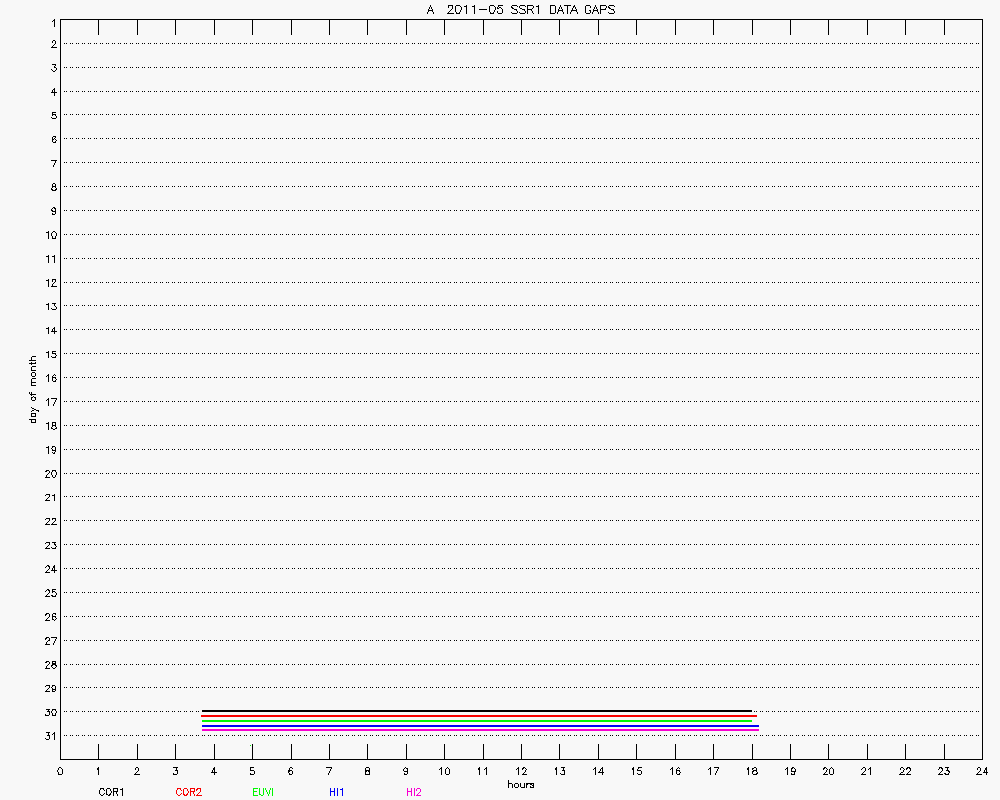Click the magenta HI2 legend label
This screenshot has height=800, width=1000.
coord(413,792)
